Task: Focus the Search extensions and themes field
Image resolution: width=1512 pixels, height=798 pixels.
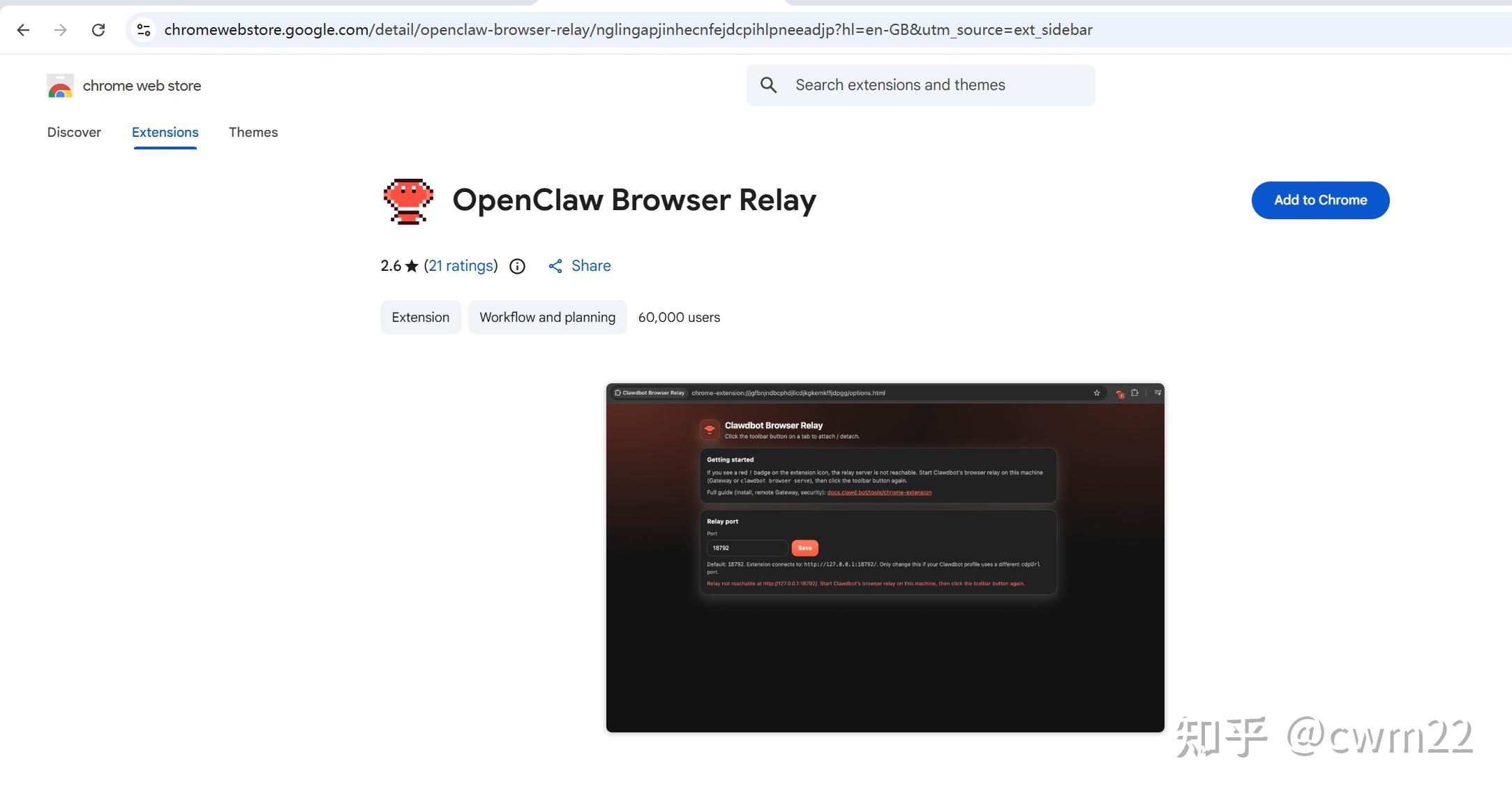Action: [x=935, y=85]
